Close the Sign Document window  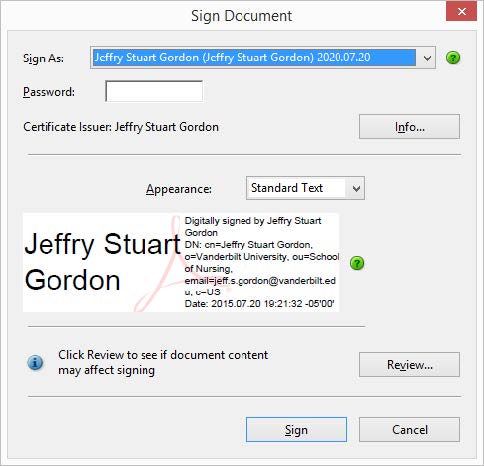coord(462,12)
